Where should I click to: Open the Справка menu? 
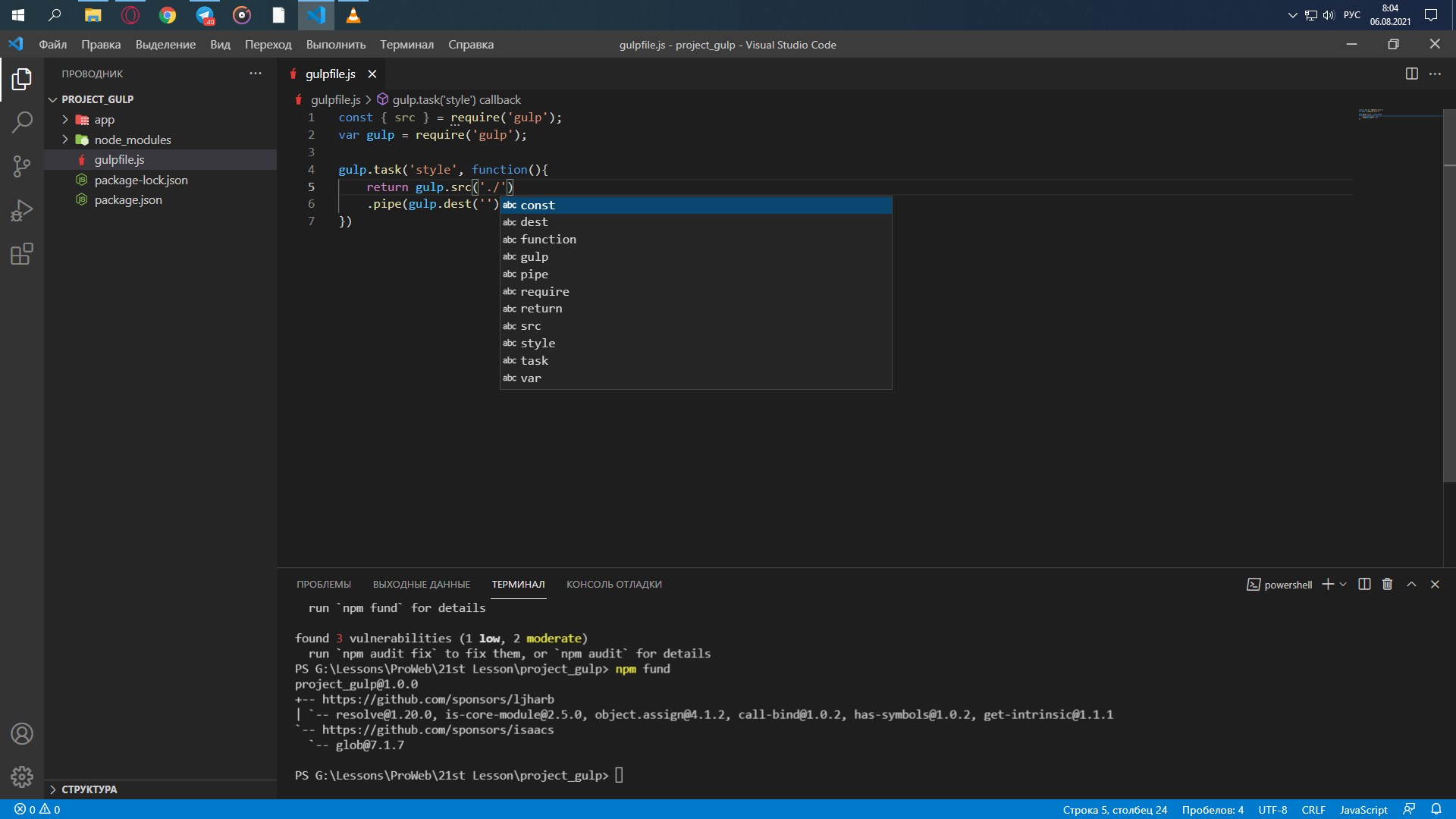pos(471,45)
